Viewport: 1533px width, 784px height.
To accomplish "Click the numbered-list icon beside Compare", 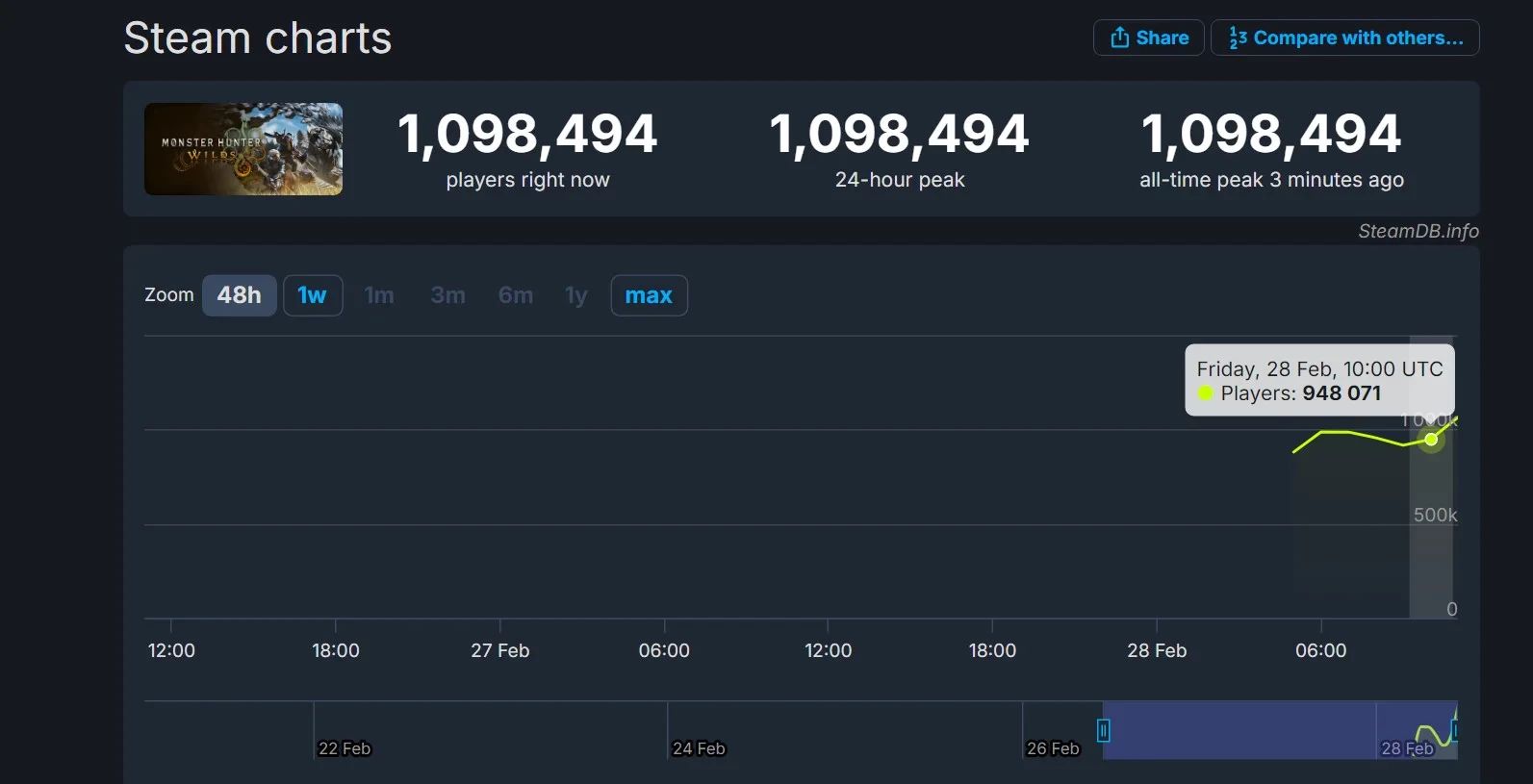I will point(1238,38).
